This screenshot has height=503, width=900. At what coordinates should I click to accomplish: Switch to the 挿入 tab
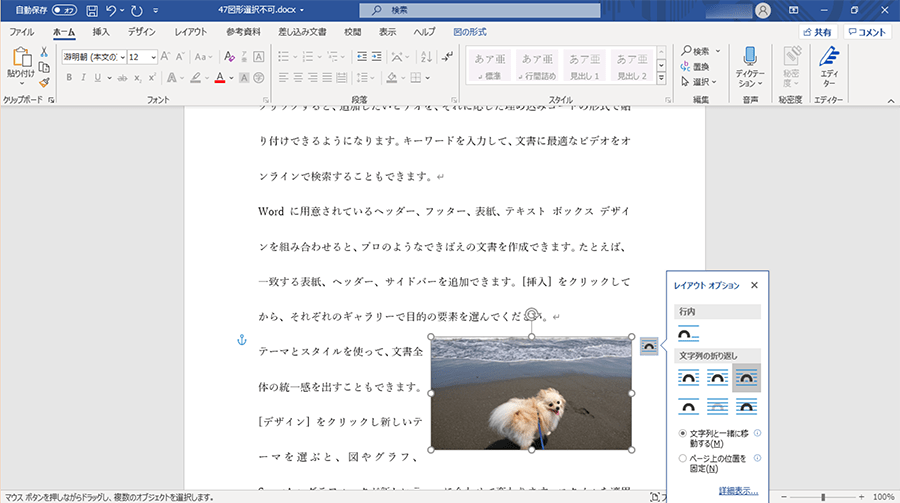[x=101, y=32]
